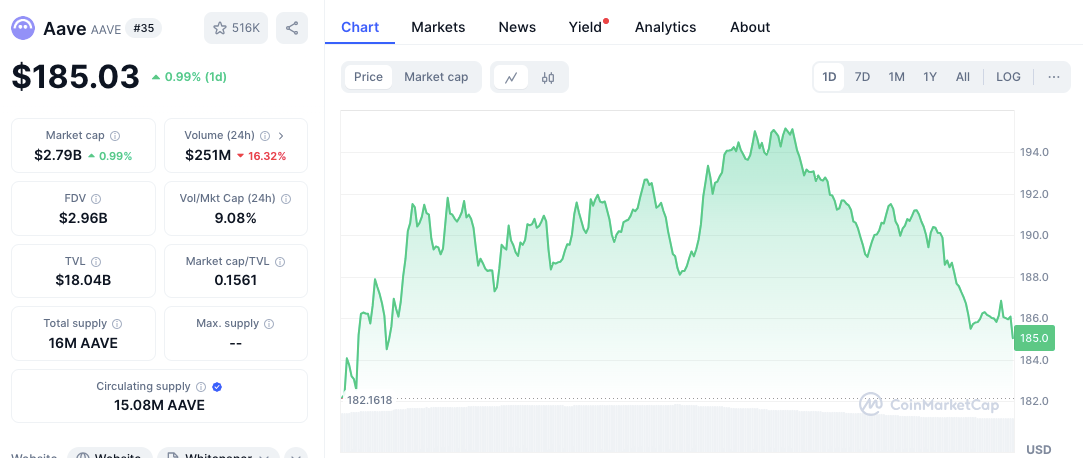Viewport: 1083px width, 458px height.
Task: Click the $18.04B TVL value
Action: 84,280
